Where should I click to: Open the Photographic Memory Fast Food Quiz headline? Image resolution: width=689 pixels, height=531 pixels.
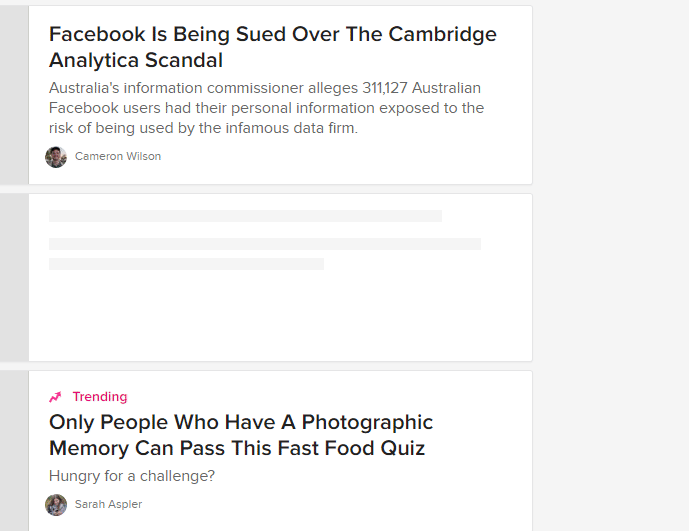coord(241,435)
